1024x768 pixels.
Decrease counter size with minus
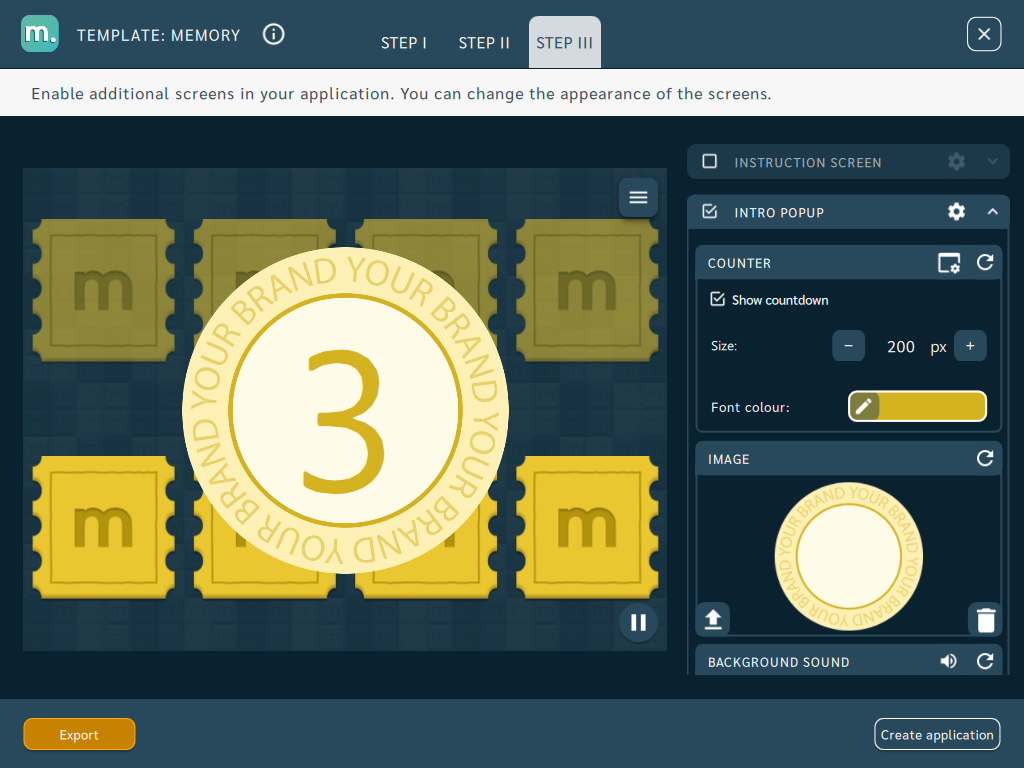(848, 345)
